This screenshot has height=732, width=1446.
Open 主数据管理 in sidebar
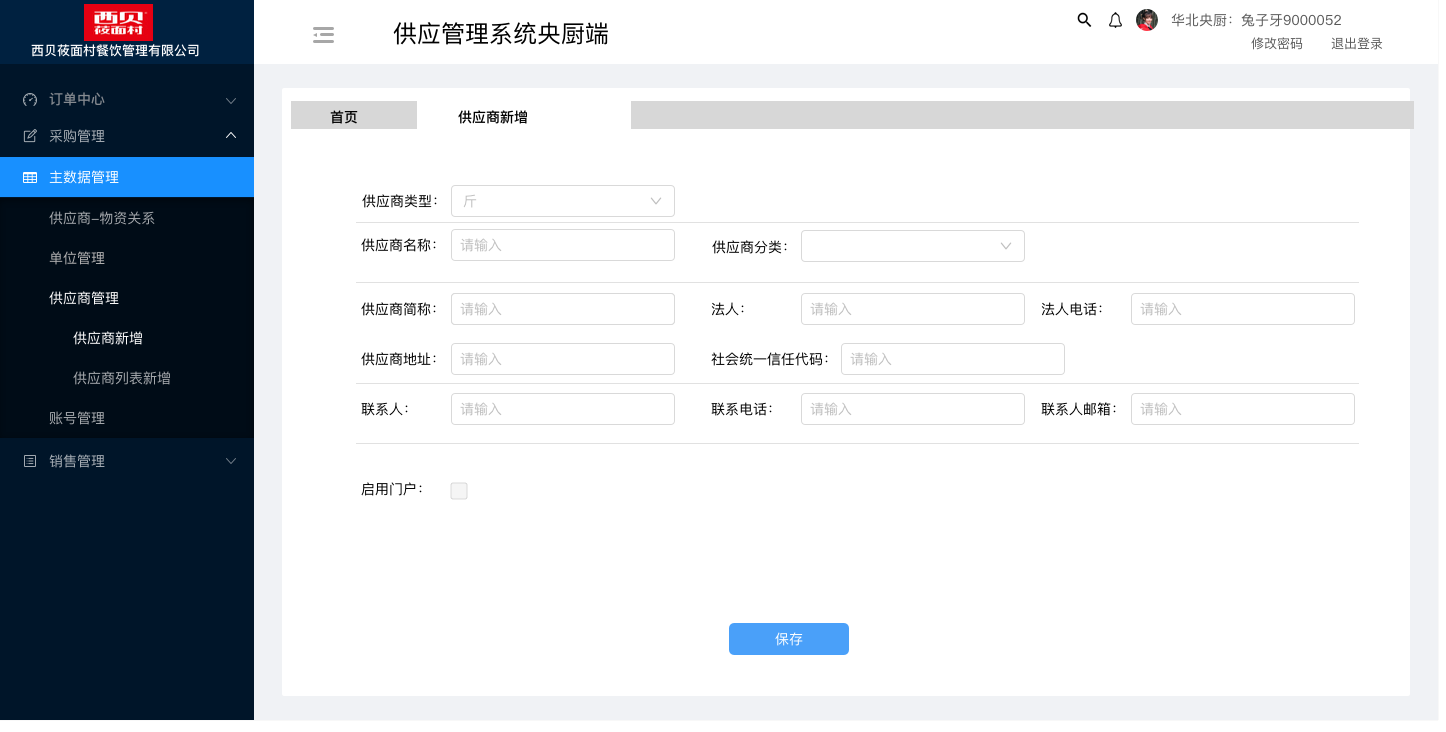click(127, 177)
